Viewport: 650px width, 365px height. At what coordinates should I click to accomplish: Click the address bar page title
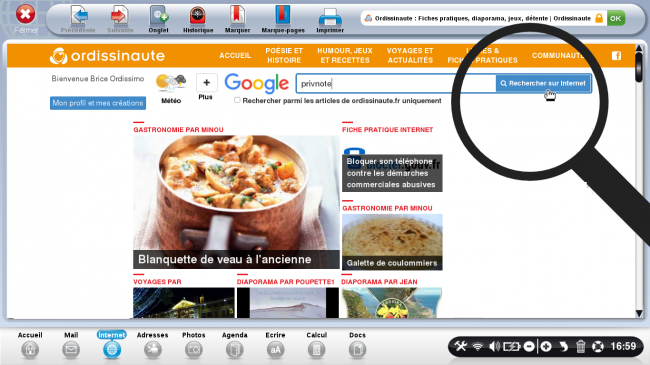(483, 18)
